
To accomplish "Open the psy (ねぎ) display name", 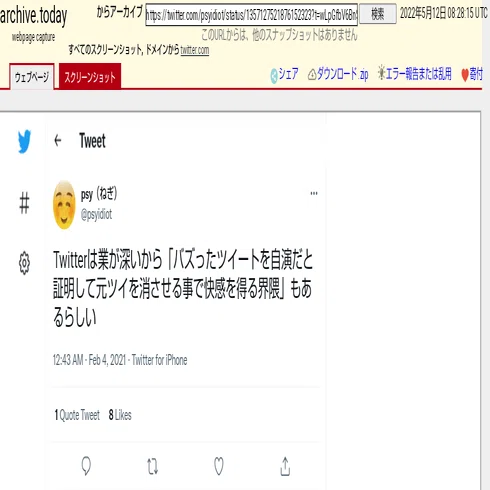I will pos(99,194).
